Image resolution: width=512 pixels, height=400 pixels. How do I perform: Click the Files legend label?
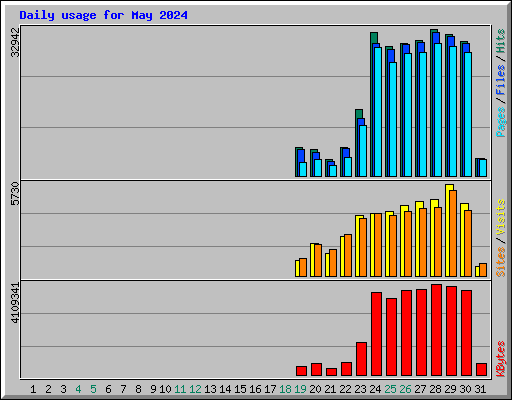tap(501, 80)
